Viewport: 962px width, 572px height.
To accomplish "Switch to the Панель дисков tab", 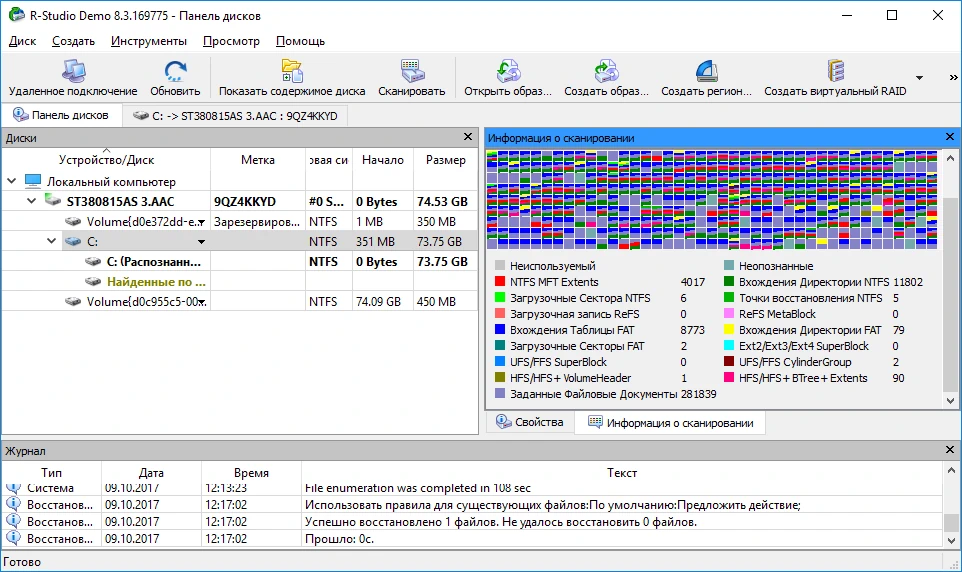I will coord(61,115).
